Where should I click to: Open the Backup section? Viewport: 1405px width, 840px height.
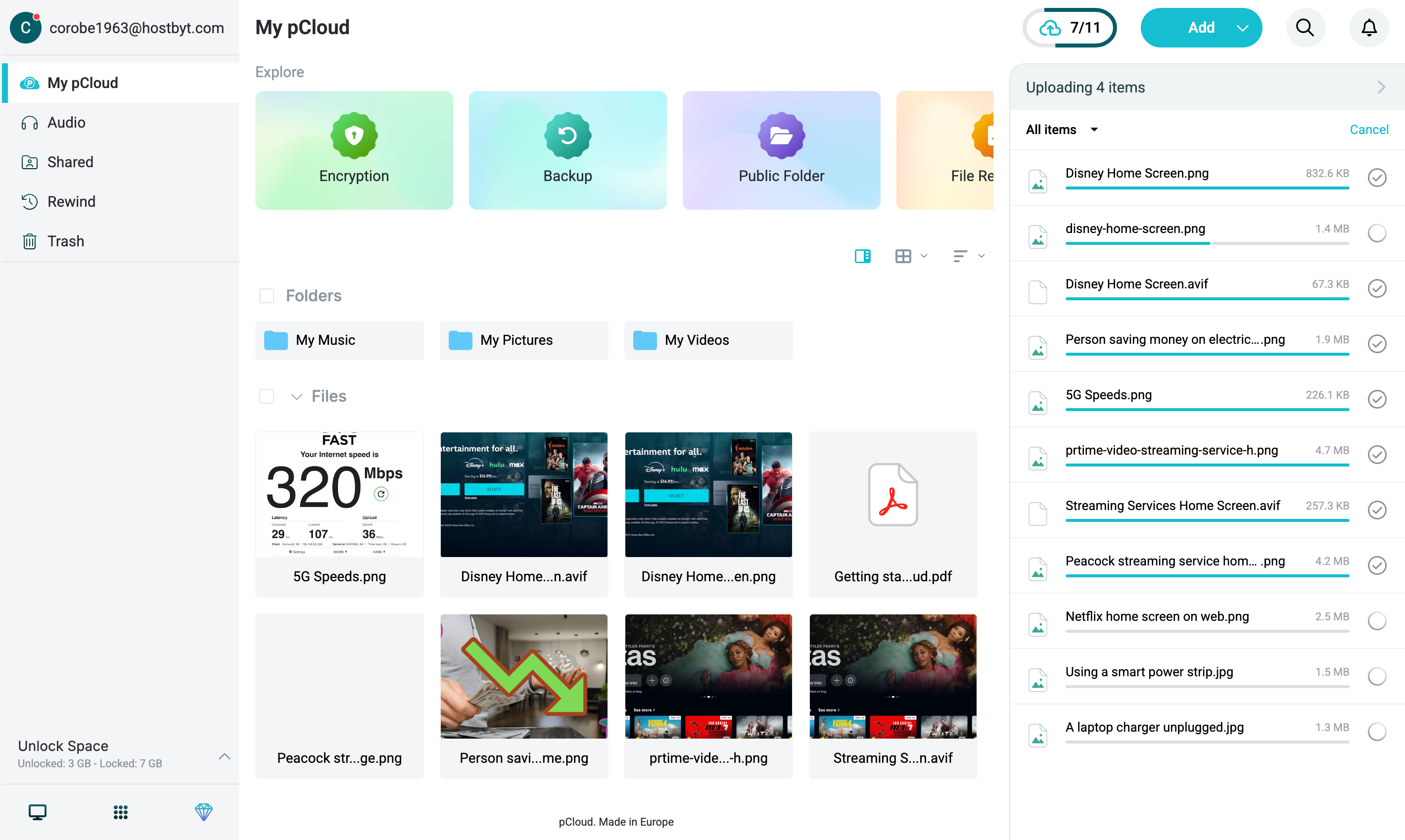pos(567,150)
